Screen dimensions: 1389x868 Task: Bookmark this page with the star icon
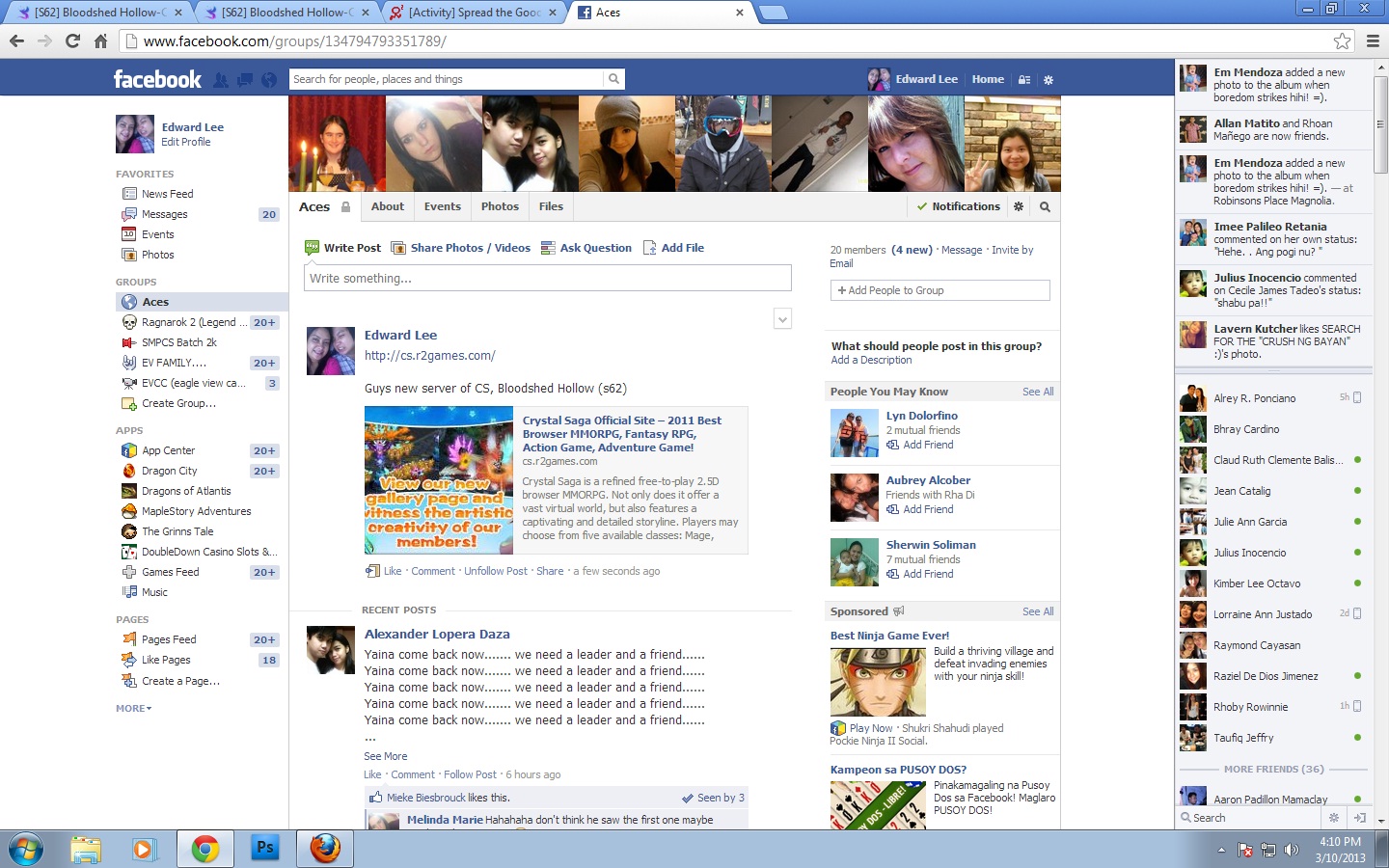[x=1342, y=41]
